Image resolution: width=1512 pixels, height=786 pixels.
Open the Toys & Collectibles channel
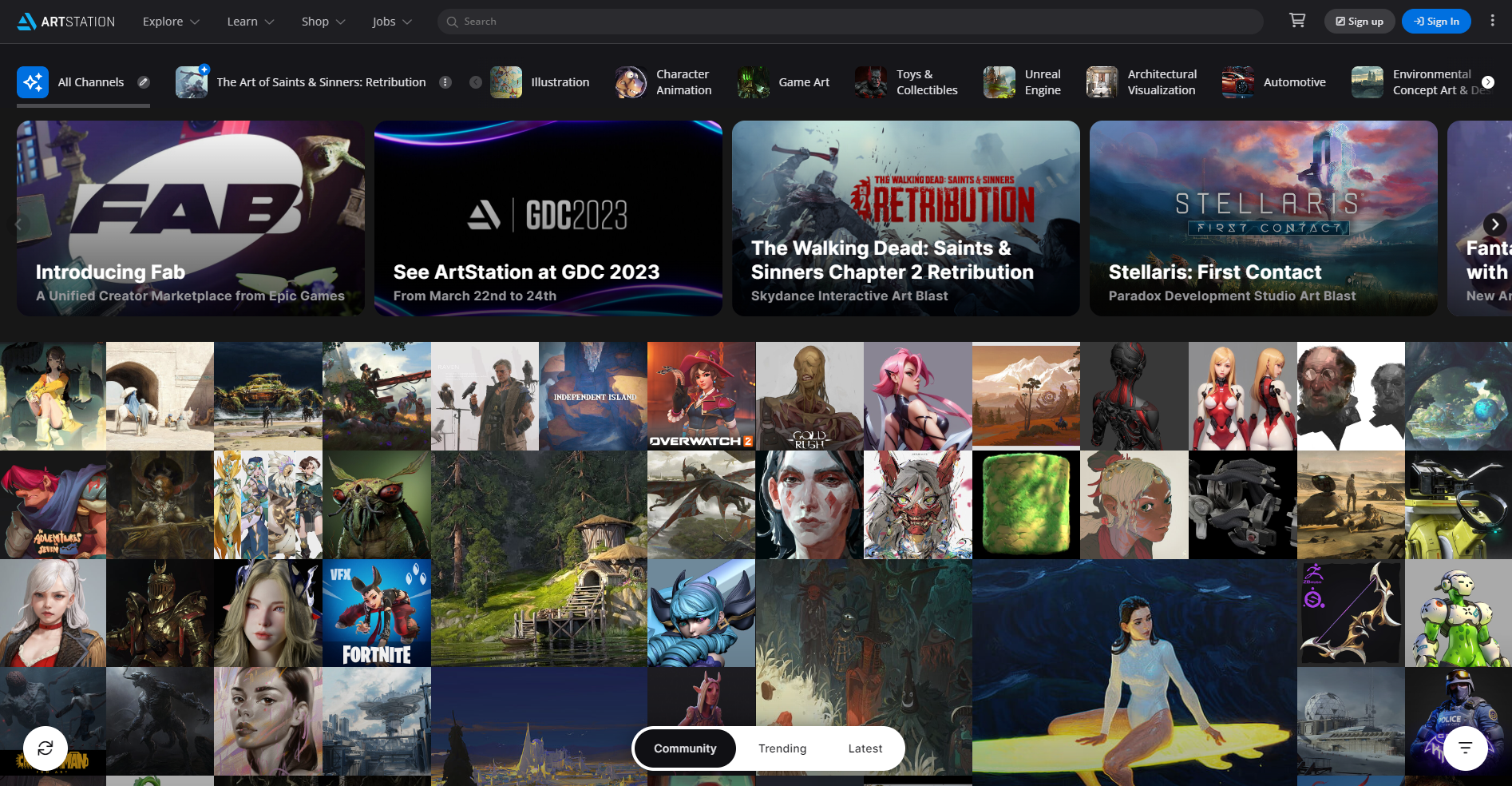pyautogui.click(x=906, y=82)
